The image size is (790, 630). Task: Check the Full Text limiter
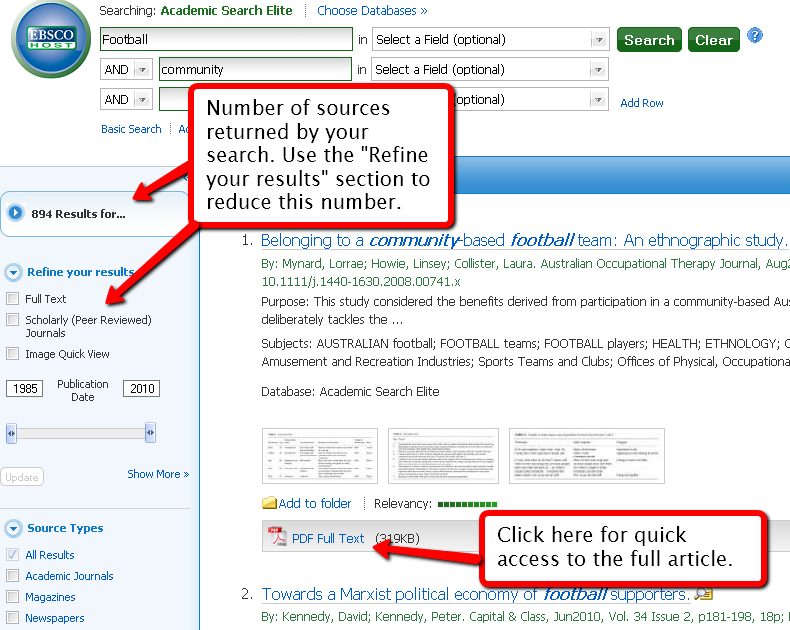pyautogui.click(x=13, y=298)
